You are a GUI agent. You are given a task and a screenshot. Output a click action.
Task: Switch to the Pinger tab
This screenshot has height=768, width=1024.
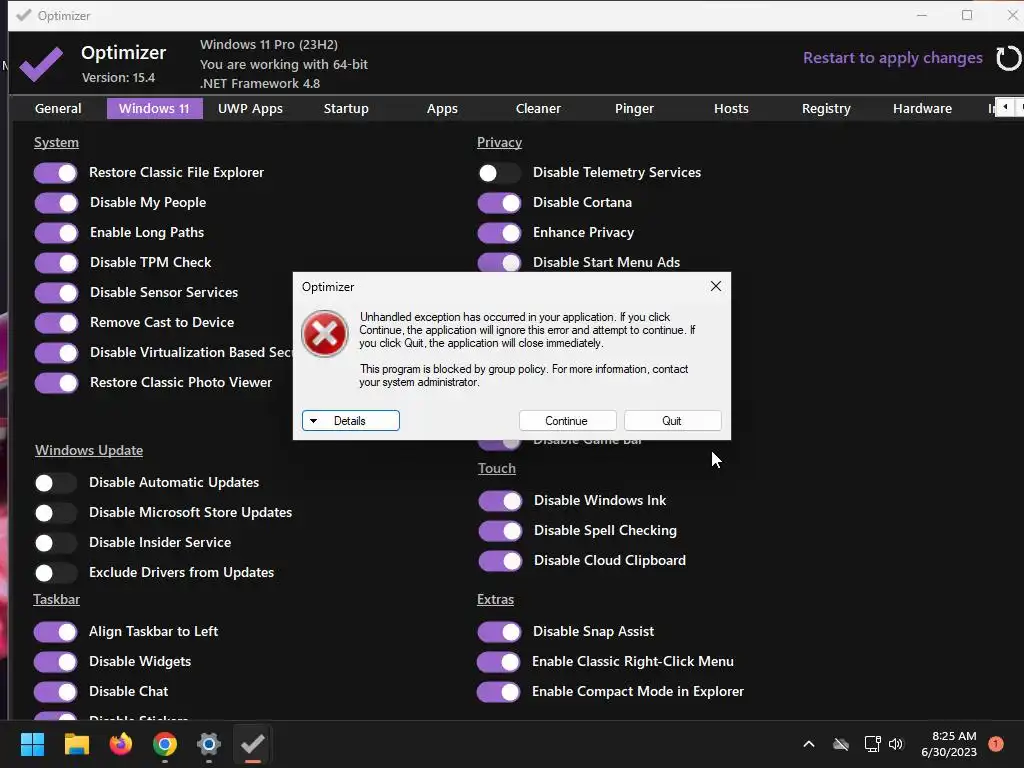pos(634,108)
